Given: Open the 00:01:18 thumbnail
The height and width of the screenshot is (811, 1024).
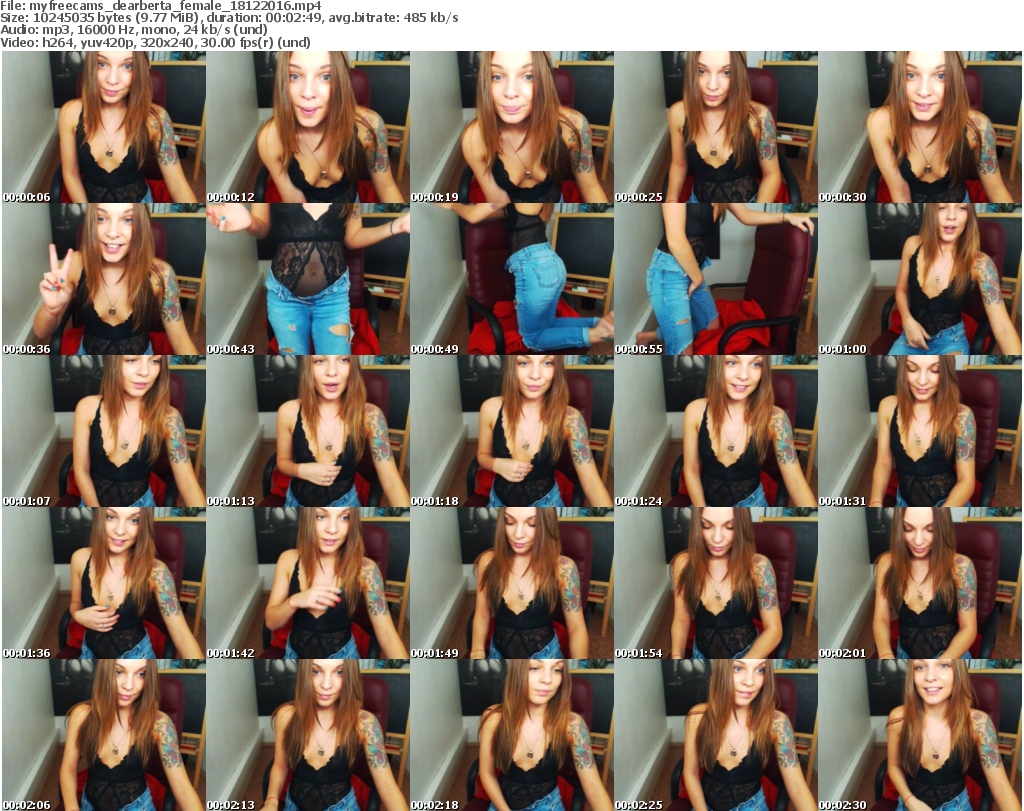Looking at the screenshot, I should click(512, 431).
